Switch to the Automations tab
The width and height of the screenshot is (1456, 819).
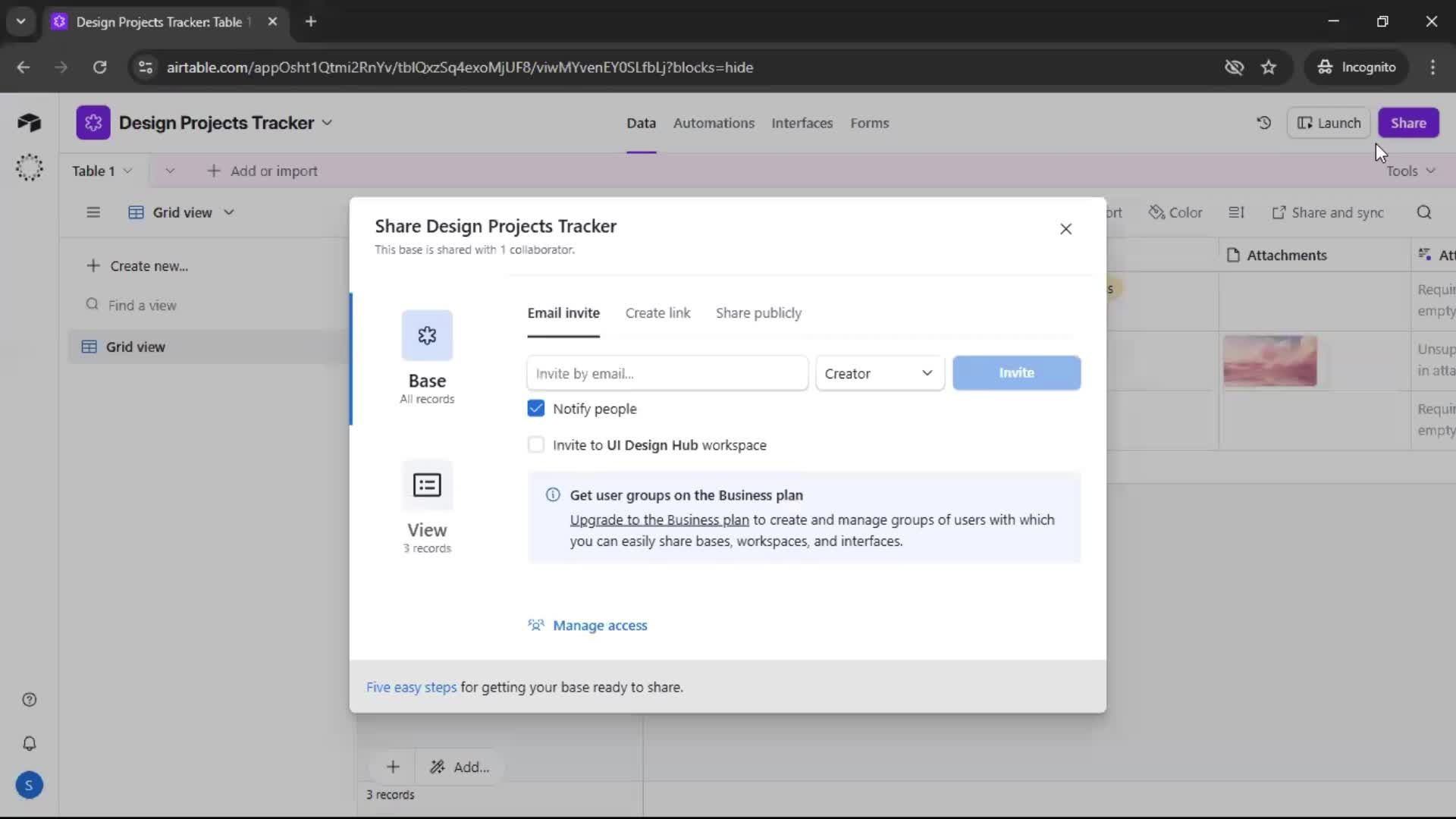point(714,123)
